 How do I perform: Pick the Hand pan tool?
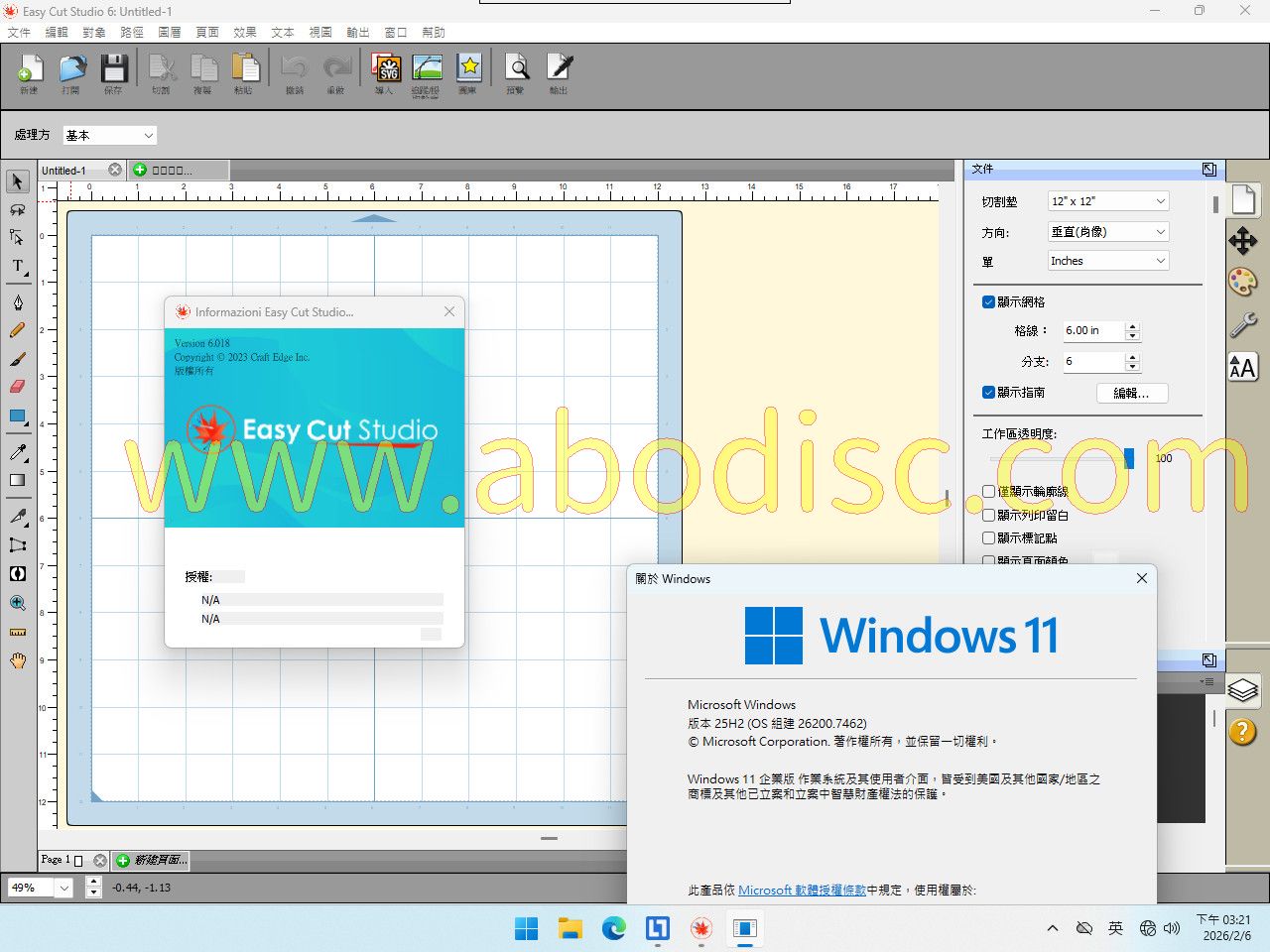tap(18, 660)
